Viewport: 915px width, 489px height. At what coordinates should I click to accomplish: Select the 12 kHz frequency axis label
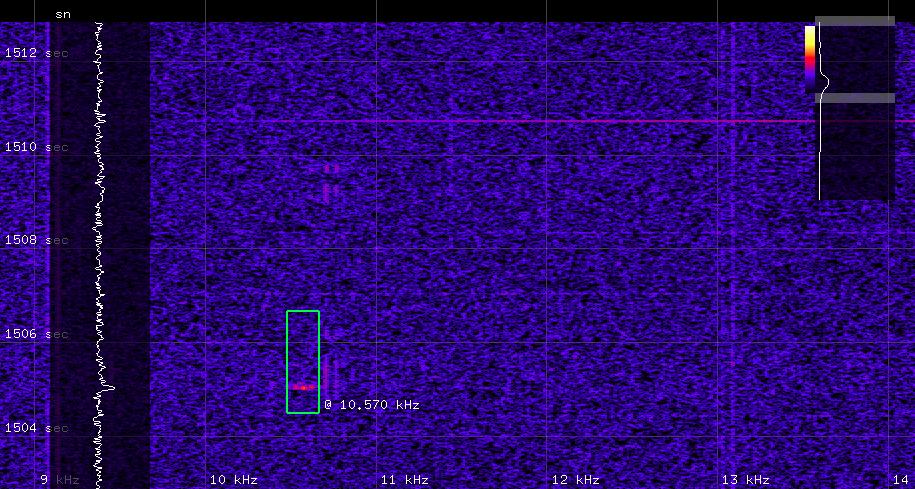coord(575,480)
